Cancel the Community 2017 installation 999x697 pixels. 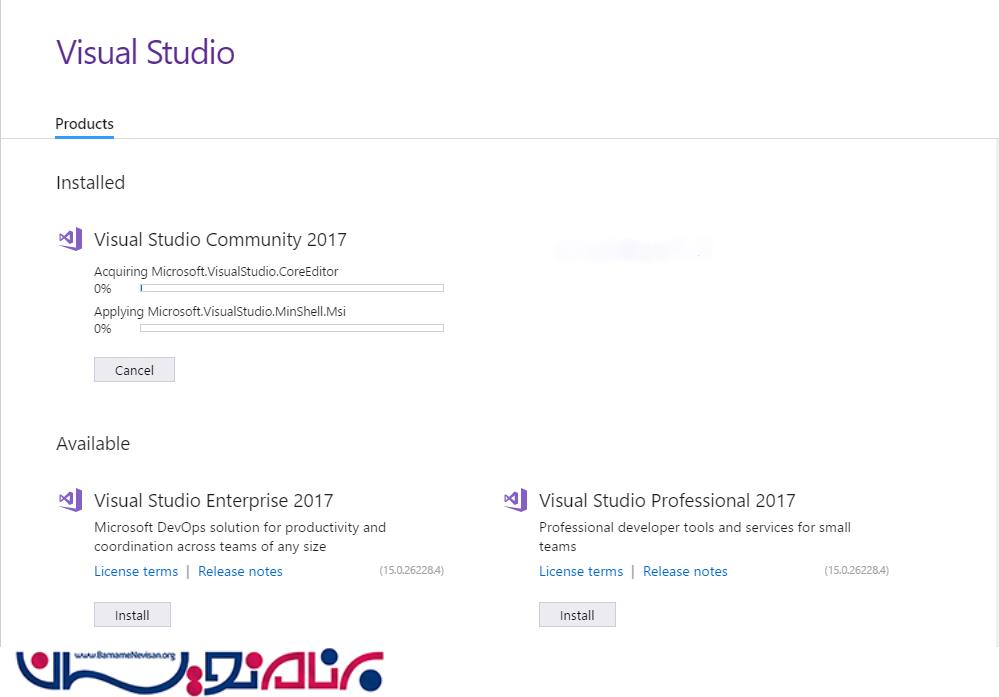[134, 370]
